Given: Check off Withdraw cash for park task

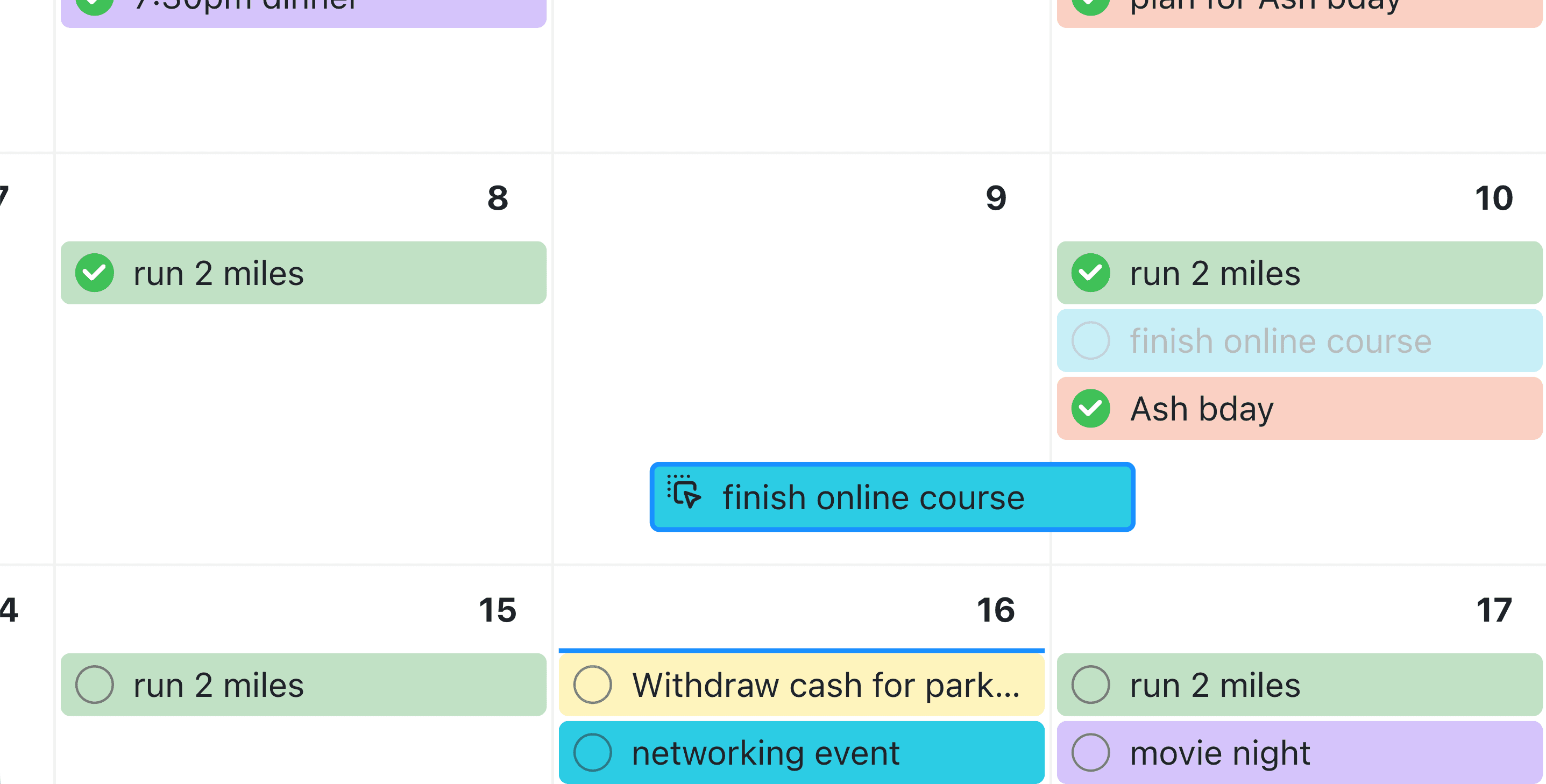Looking at the screenshot, I should pyautogui.click(x=592, y=685).
